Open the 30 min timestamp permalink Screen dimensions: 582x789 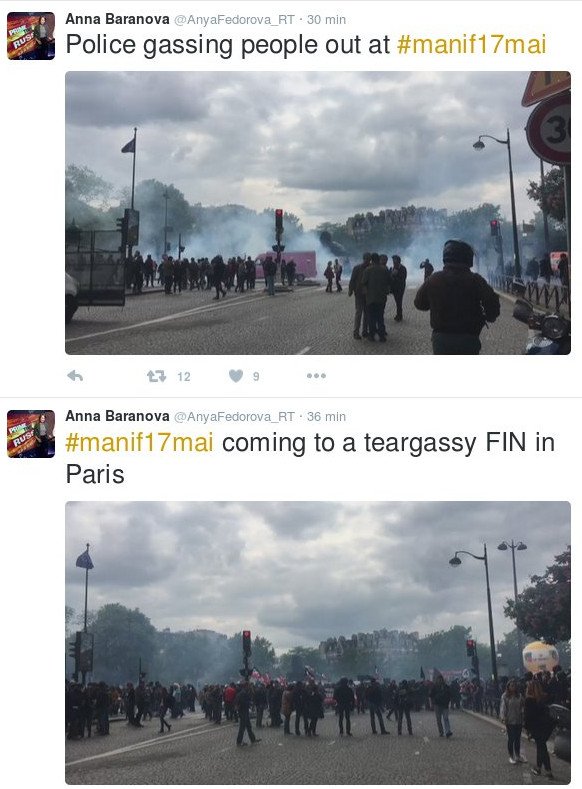click(326, 20)
